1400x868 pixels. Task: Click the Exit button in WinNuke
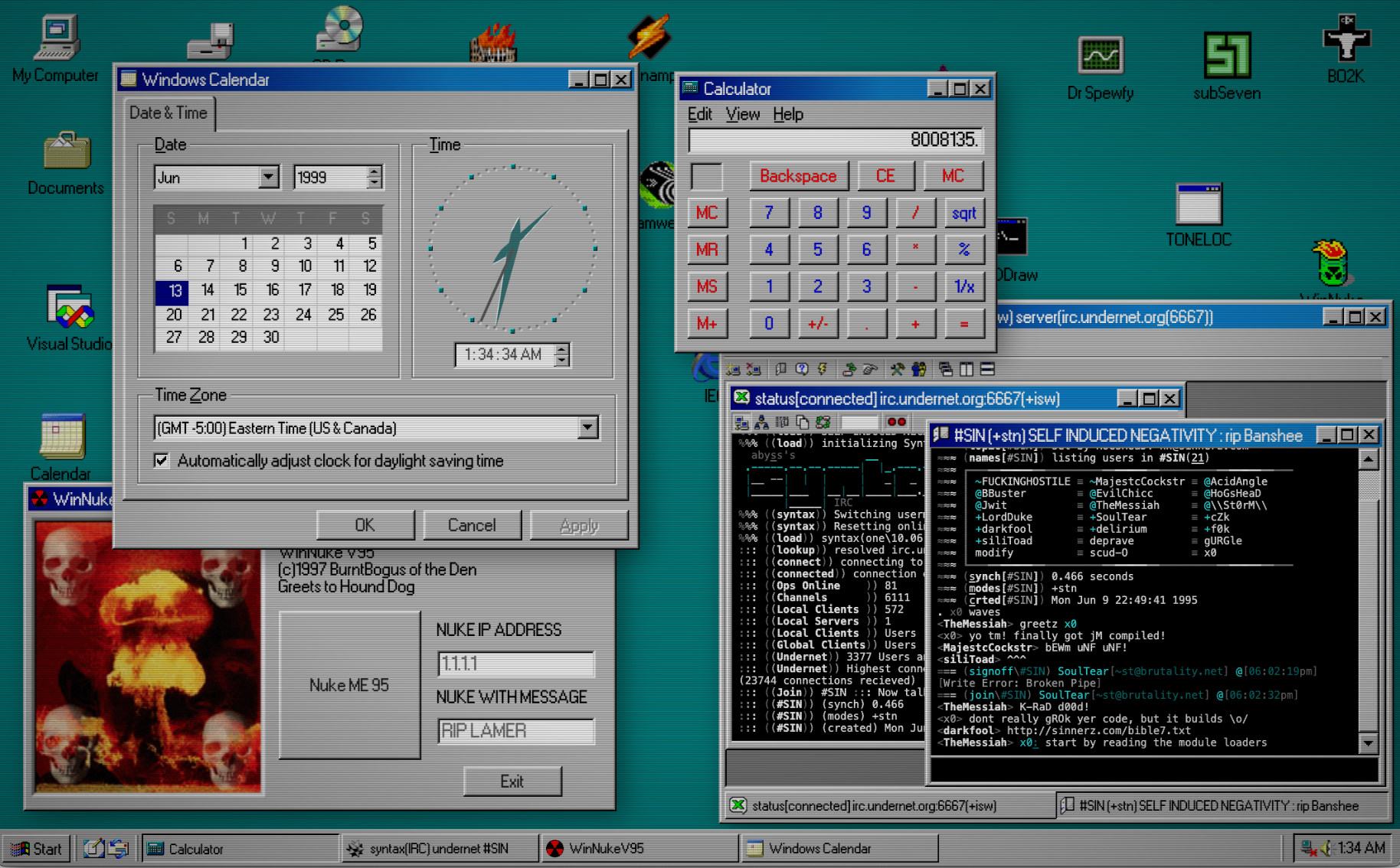(x=512, y=782)
